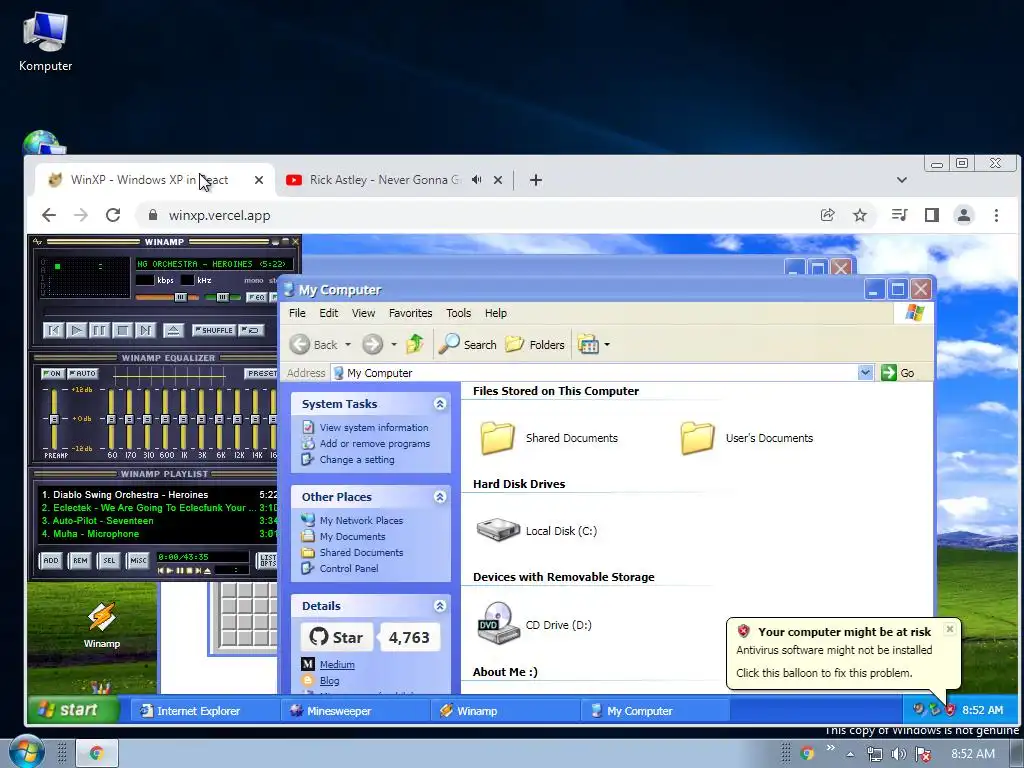Click Winamp balance slider
The image size is (1024, 768).
pyautogui.click(x=222, y=297)
